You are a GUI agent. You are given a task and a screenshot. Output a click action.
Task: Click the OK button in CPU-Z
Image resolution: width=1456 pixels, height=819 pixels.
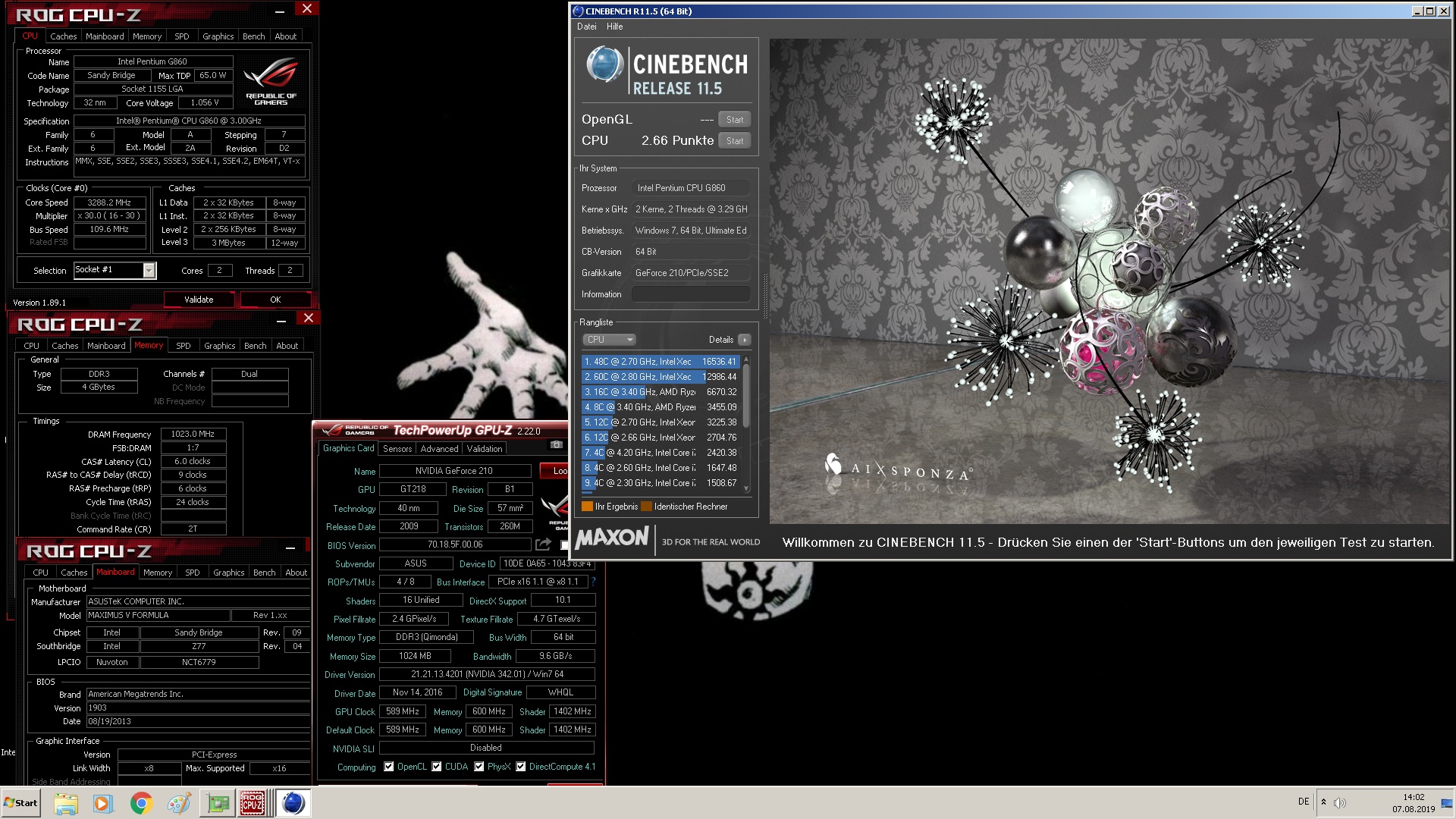point(275,300)
